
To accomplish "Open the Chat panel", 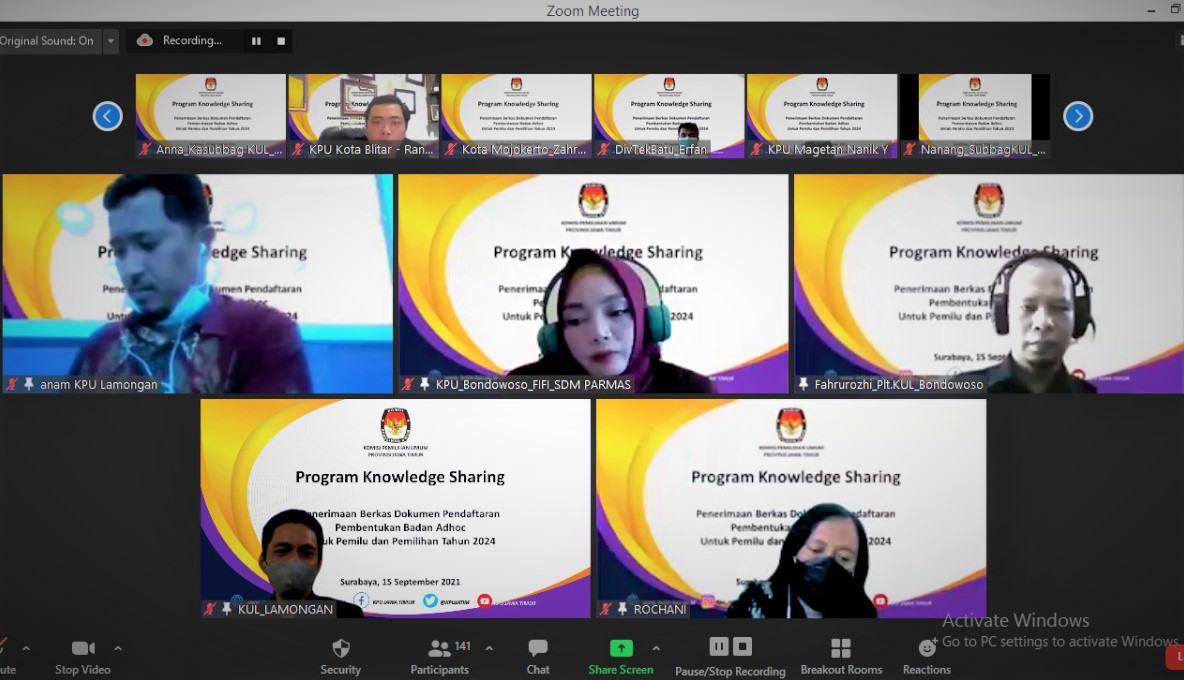I will (x=538, y=656).
